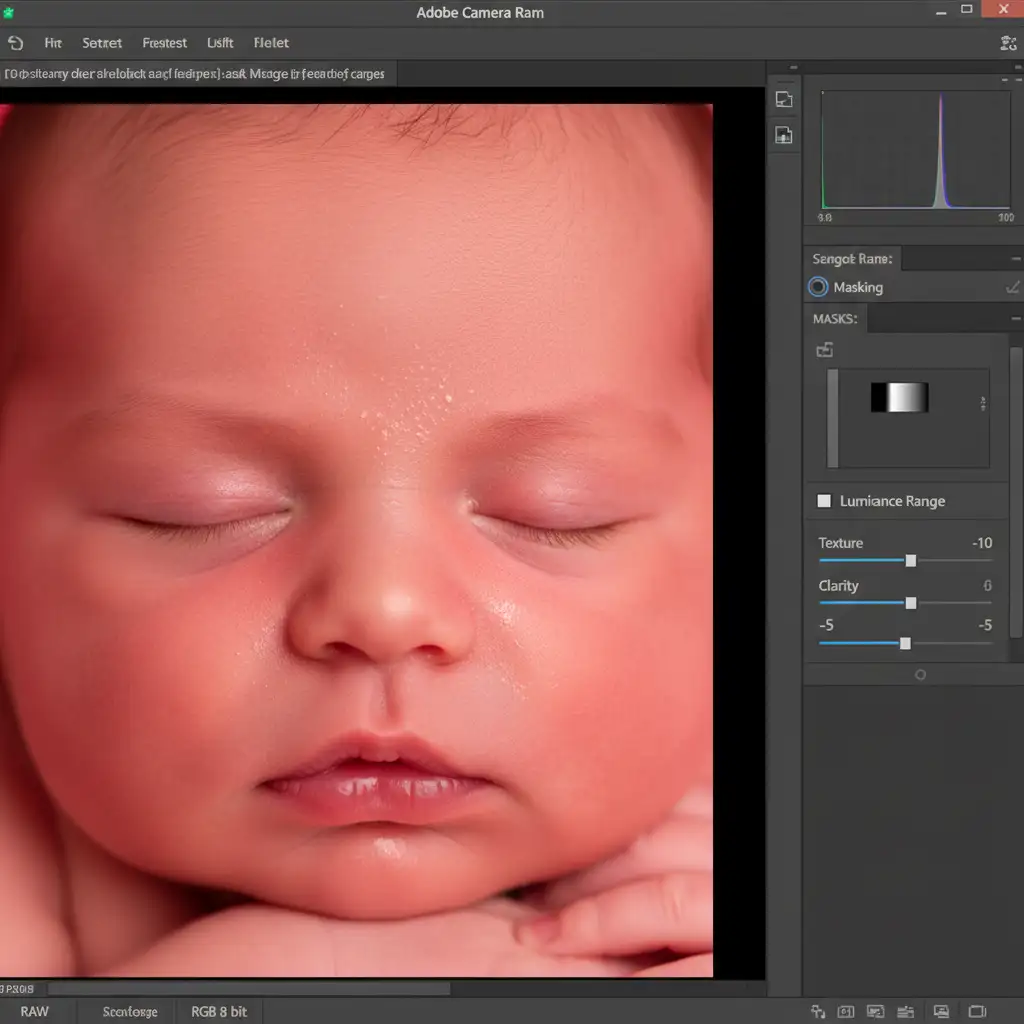Enable the Lumiance Range checkbox
The image size is (1024, 1024).
coord(824,501)
